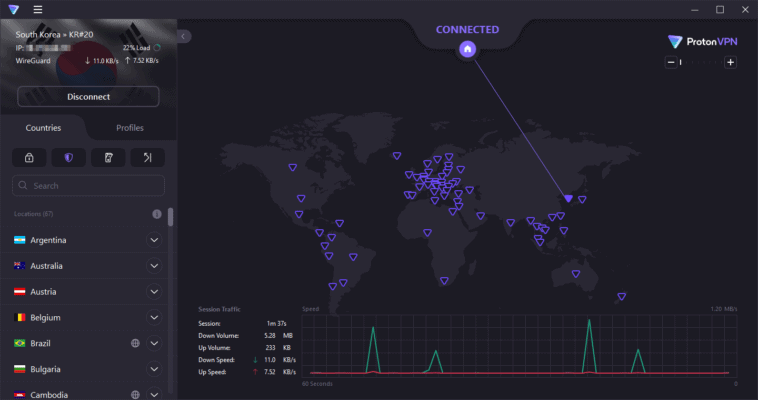Toggle Secure Core lock icon
This screenshot has height=400, width=758.
tap(29, 157)
